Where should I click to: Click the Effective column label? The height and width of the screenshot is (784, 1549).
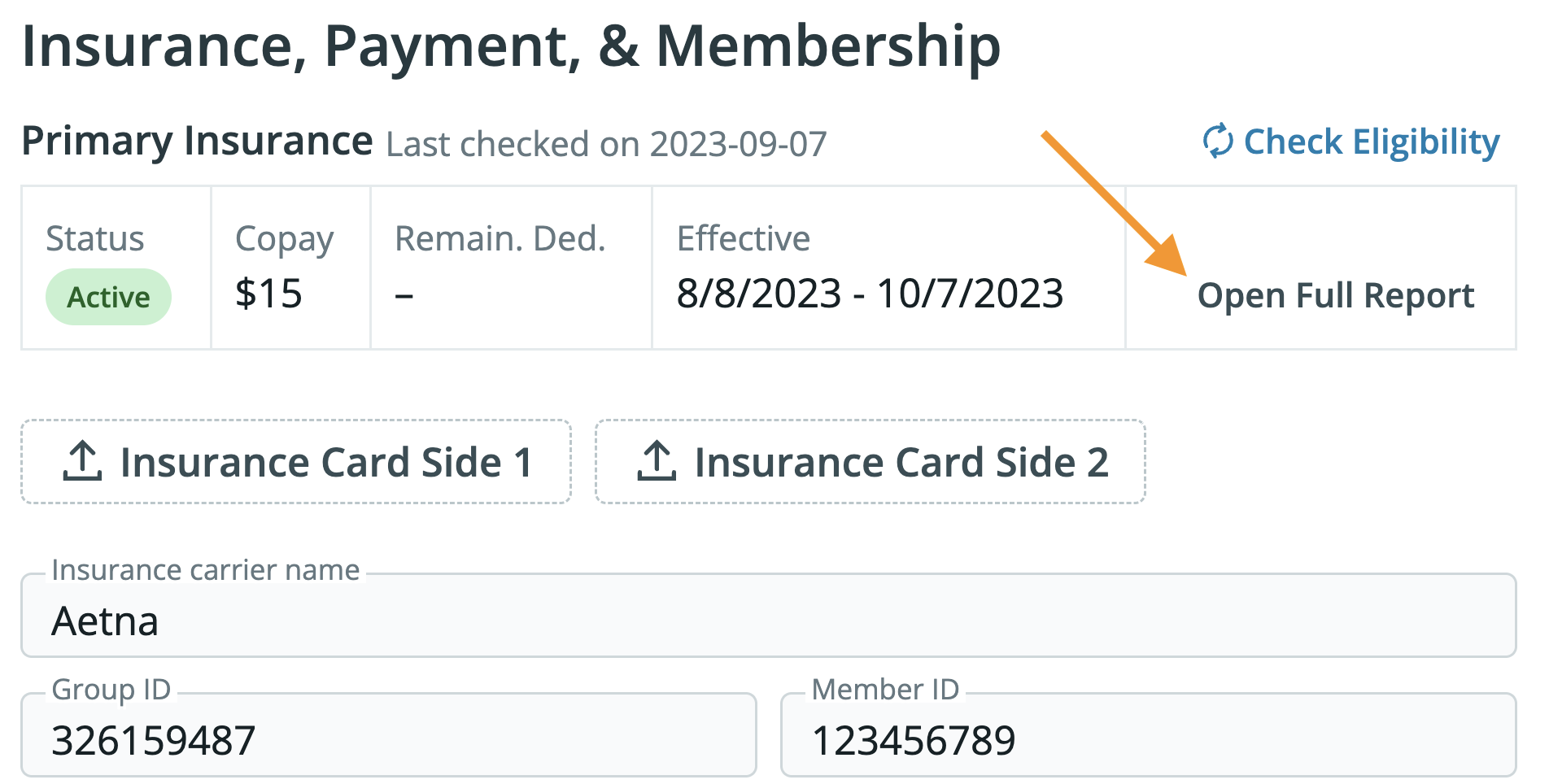pos(743,239)
